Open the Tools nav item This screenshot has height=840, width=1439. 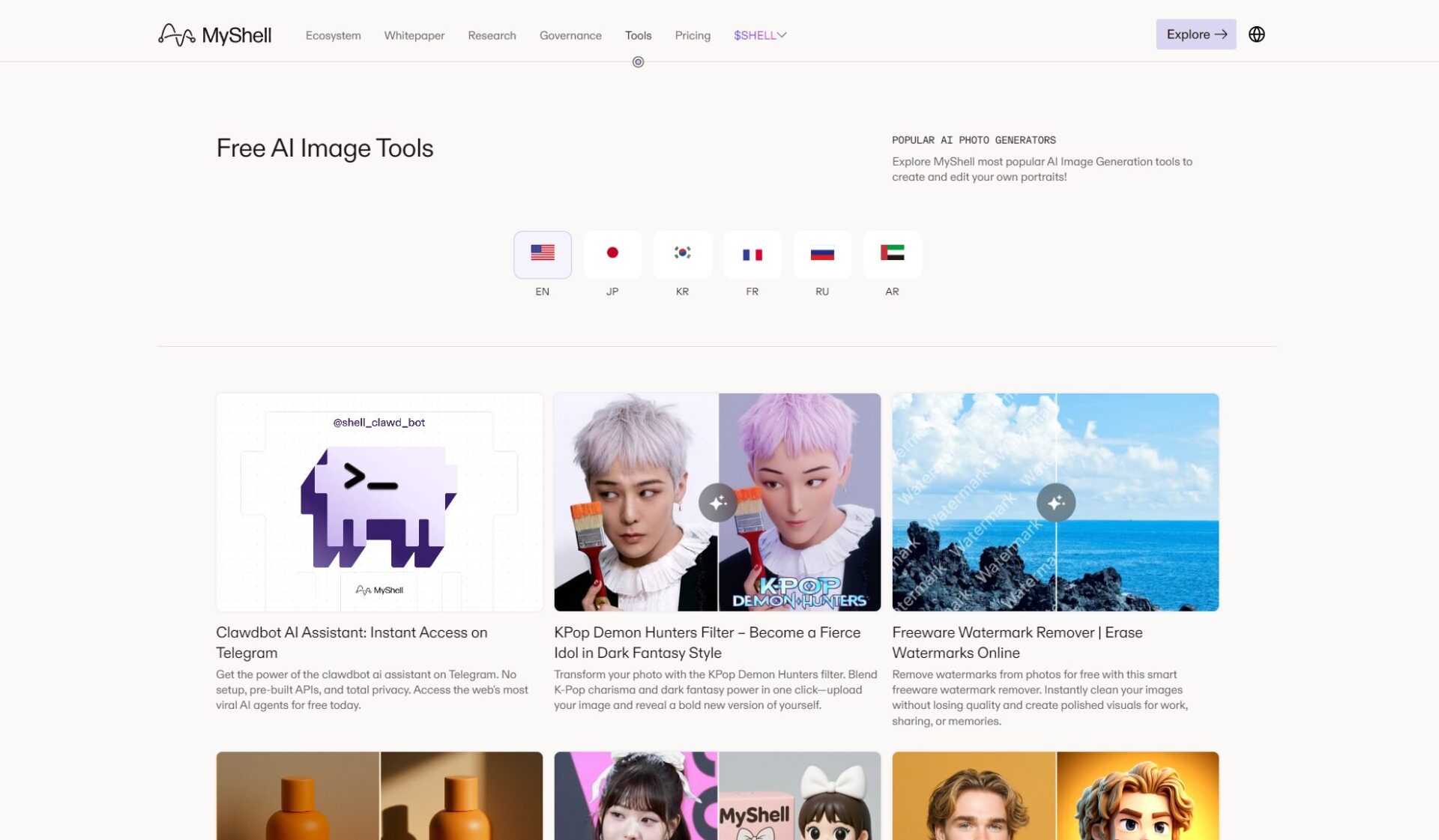638,35
